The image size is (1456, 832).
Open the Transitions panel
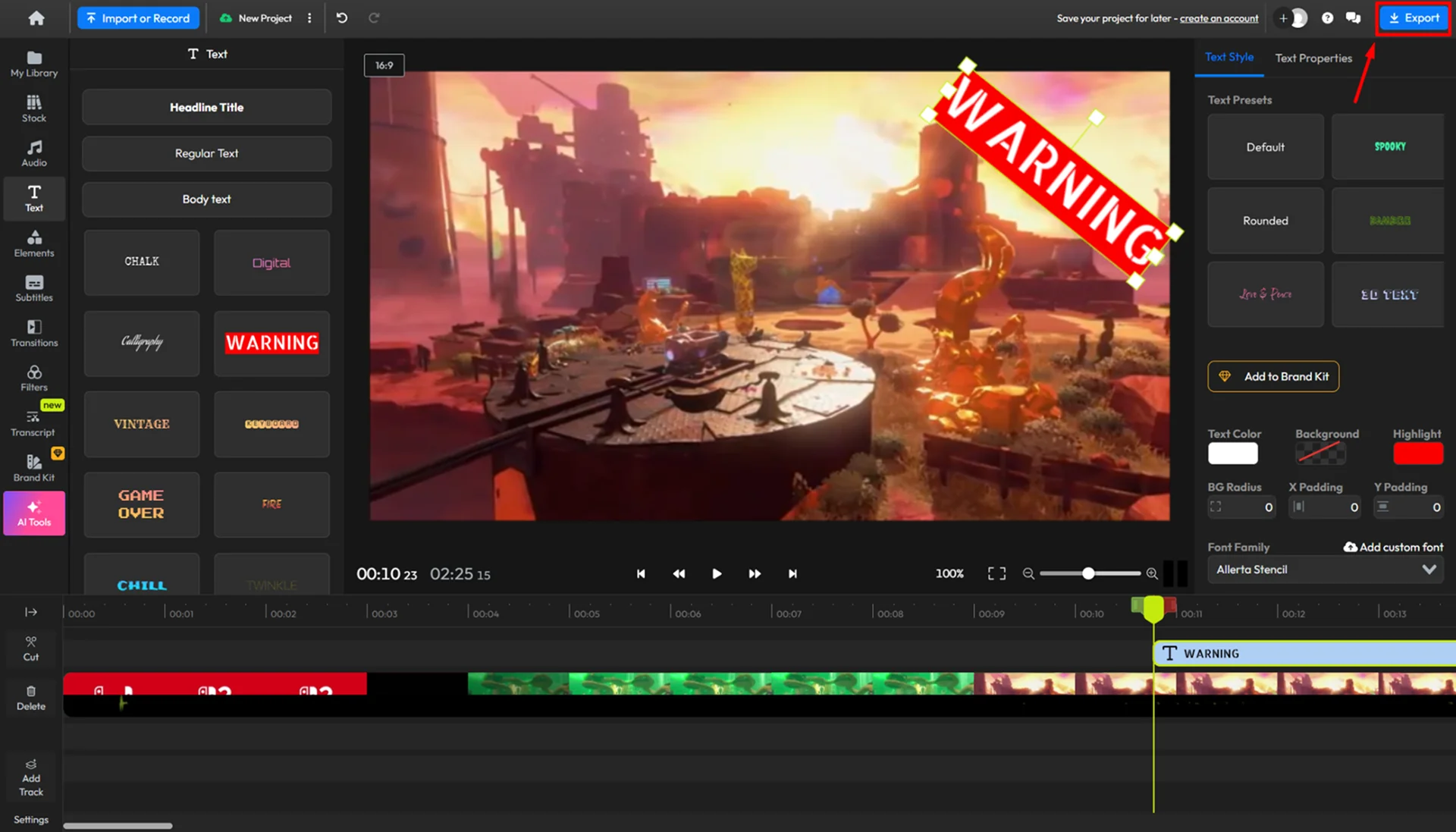[34, 332]
